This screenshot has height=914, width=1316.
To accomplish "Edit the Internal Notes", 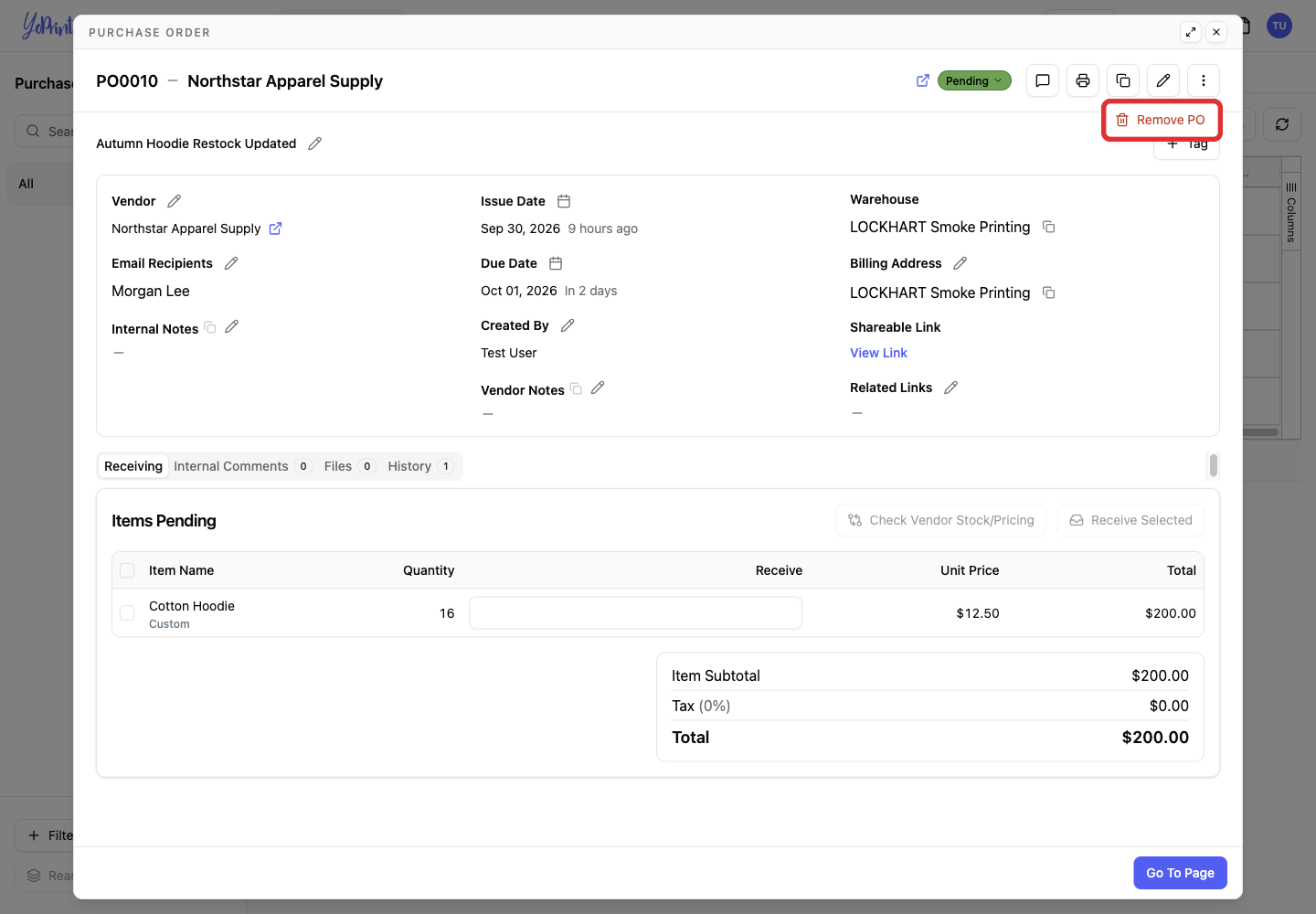I will [232, 326].
